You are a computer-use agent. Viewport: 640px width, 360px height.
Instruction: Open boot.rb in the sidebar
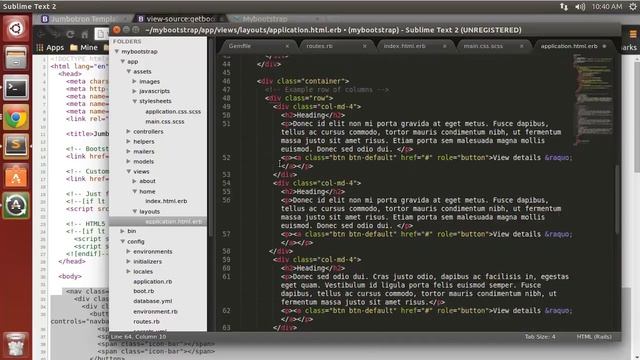coord(144,291)
